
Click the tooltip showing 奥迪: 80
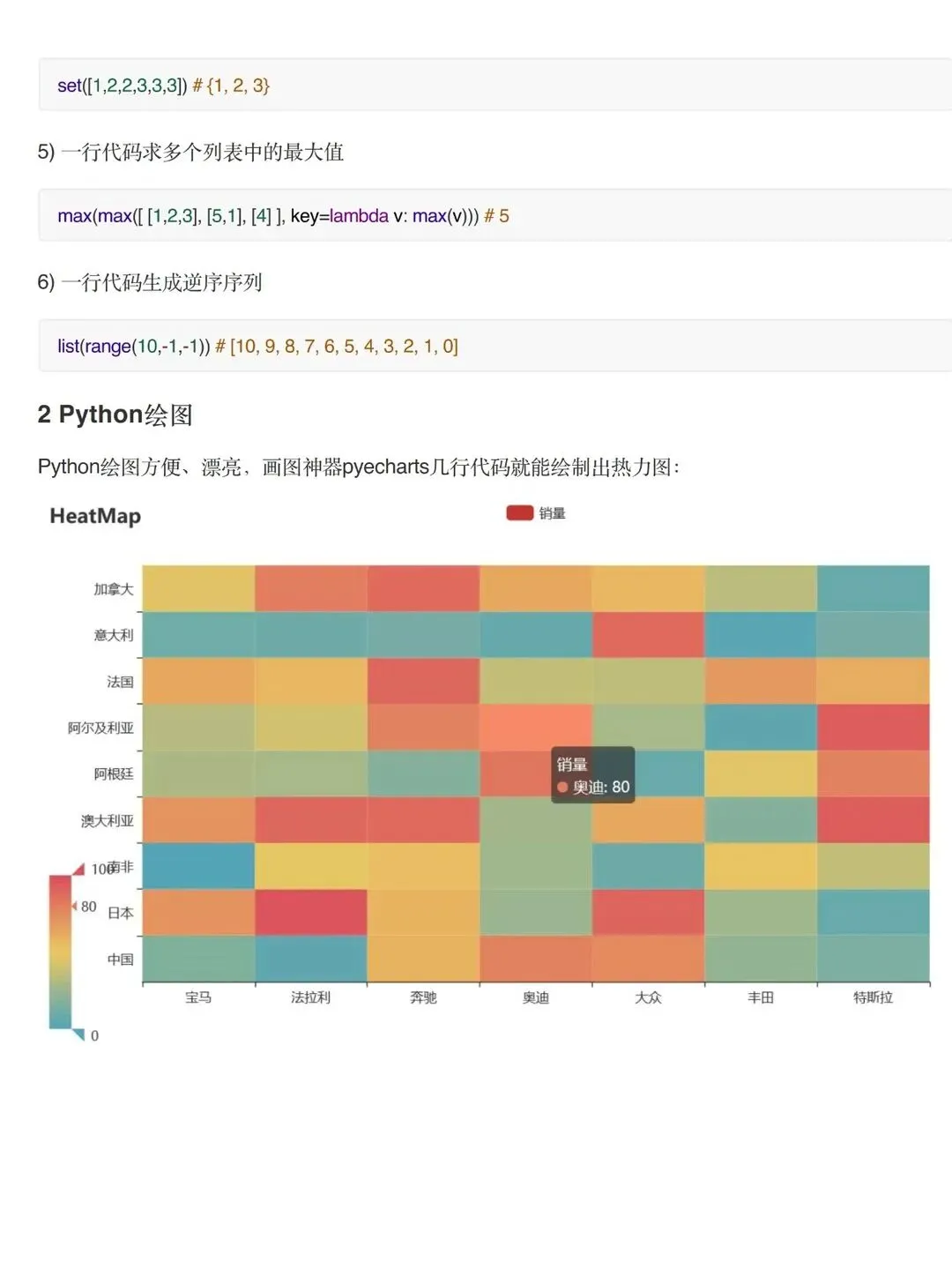coord(593,775)
